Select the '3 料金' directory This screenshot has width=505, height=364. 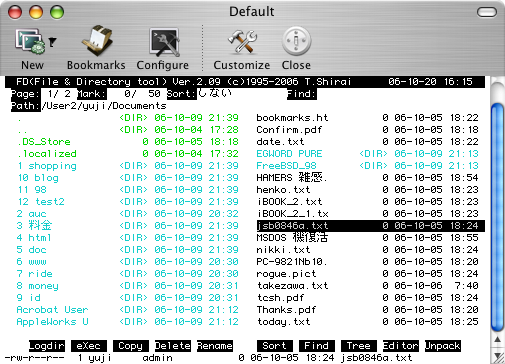pyautogui.click(x=128, y=226)
